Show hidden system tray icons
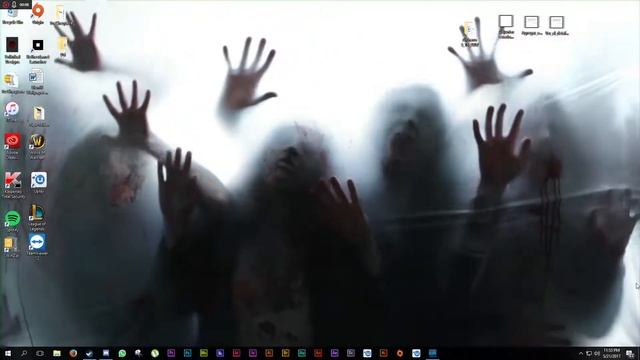The image size is (640, 360). coord(581,353)
